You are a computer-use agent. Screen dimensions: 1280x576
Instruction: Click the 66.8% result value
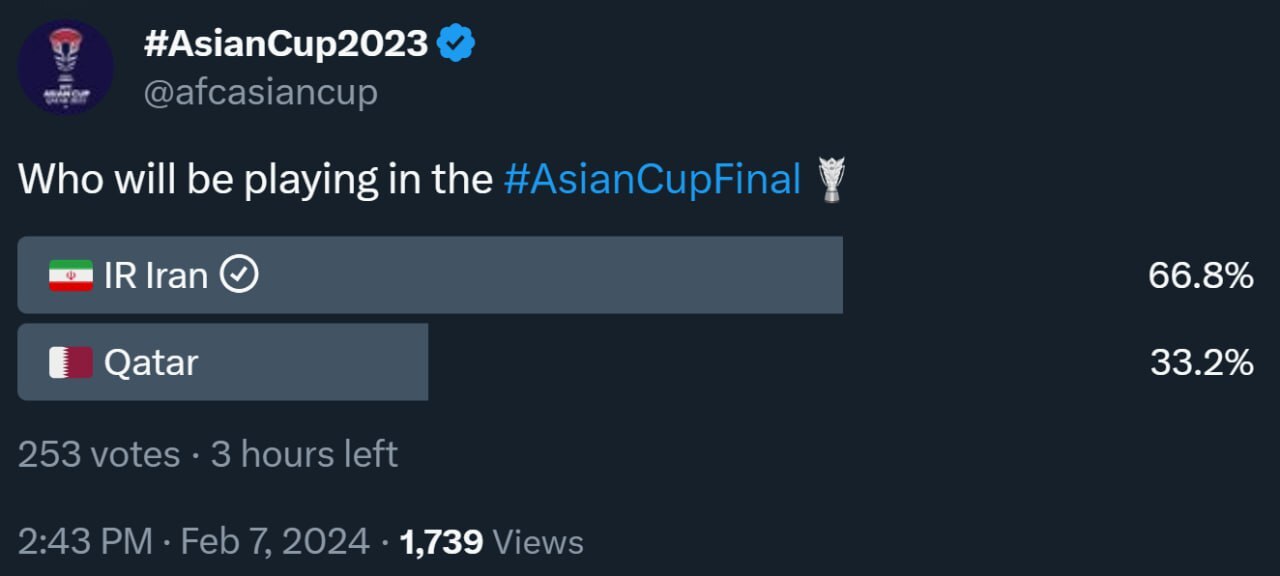coord(1200,275)
